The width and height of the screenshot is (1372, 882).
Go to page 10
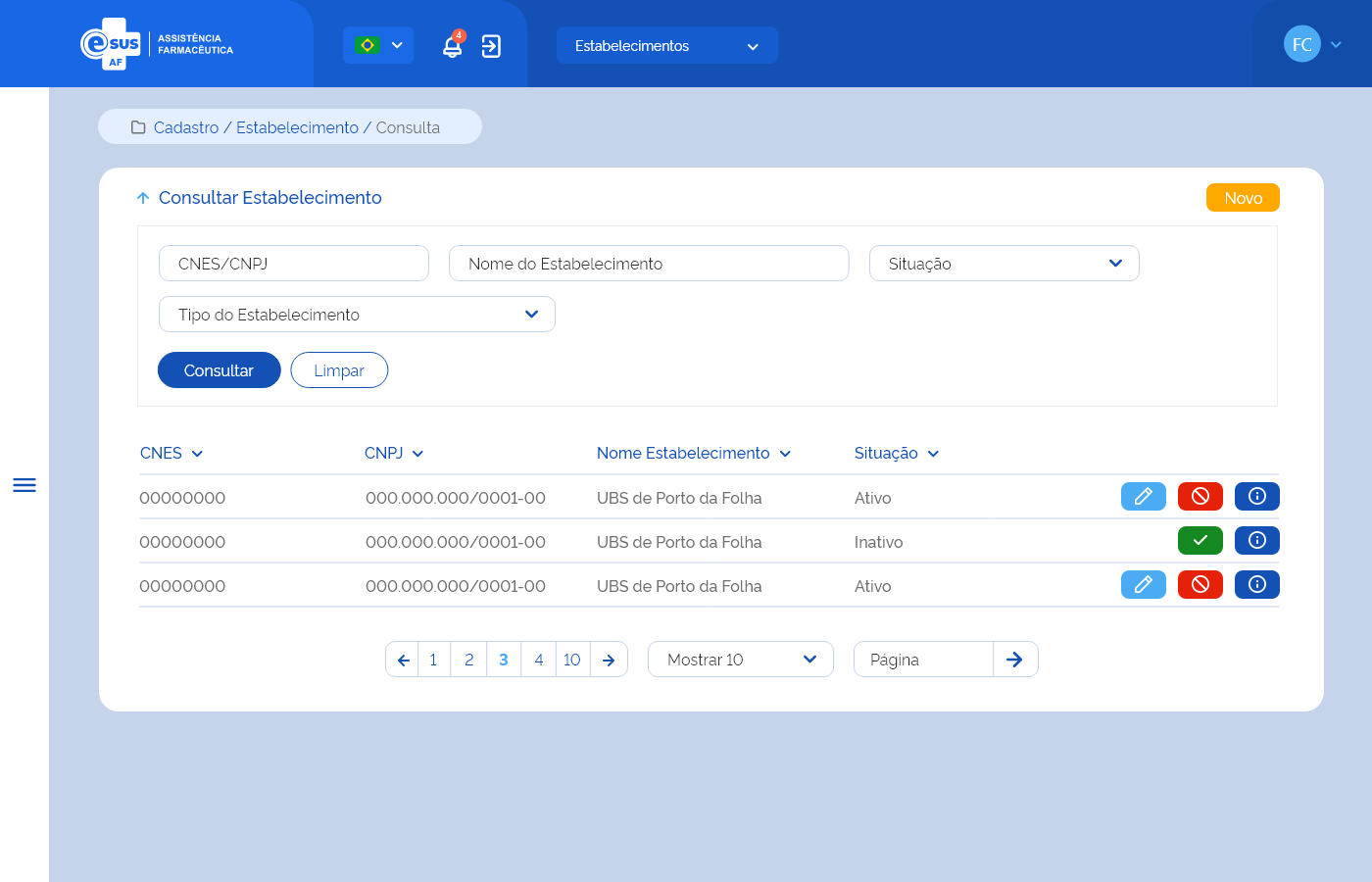pyautogui.click(x=573, y=660)
